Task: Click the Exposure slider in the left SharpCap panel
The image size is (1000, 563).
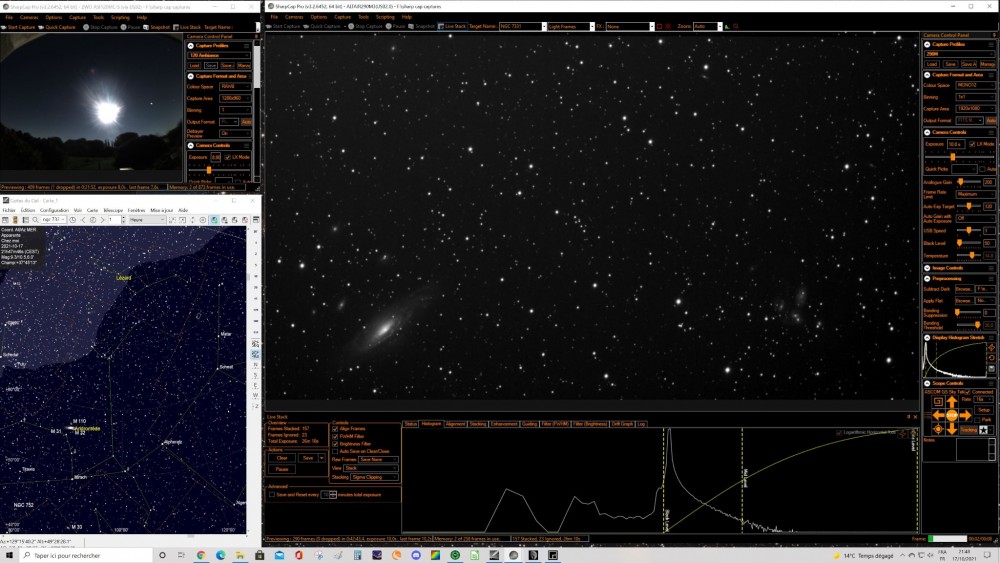Action: coord(219,170)
